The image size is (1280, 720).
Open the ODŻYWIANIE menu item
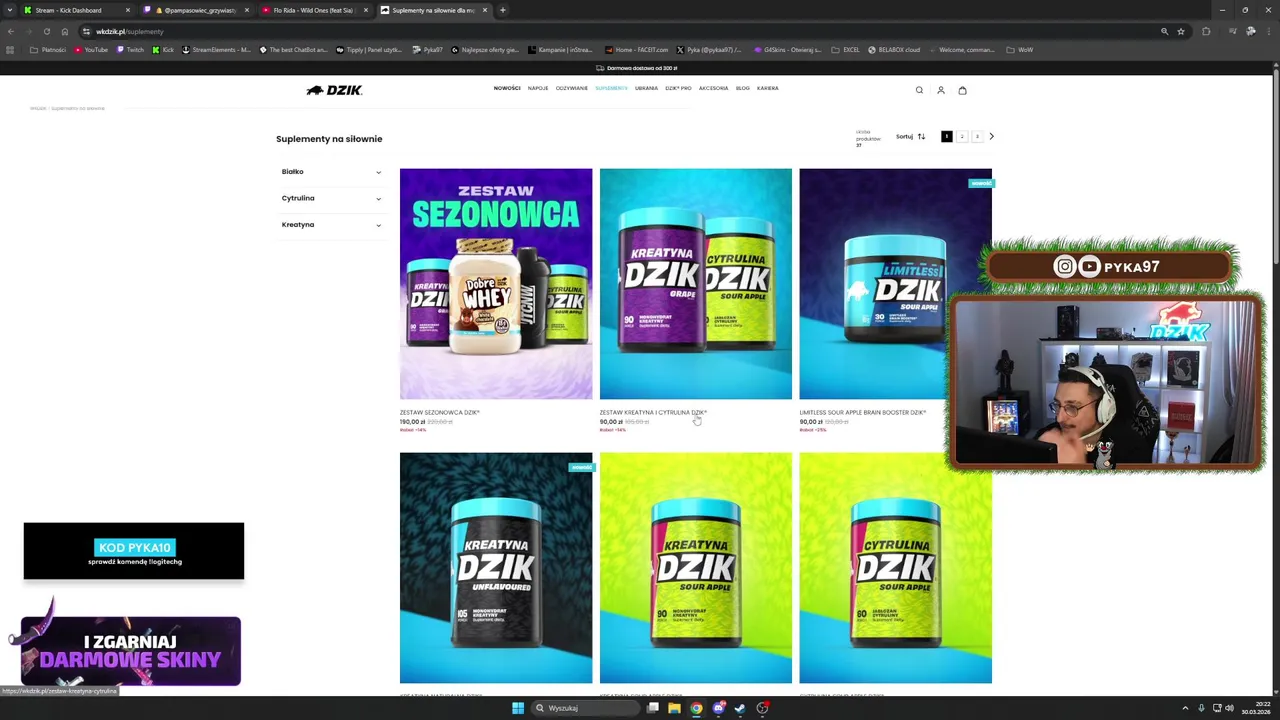point(572,88)
